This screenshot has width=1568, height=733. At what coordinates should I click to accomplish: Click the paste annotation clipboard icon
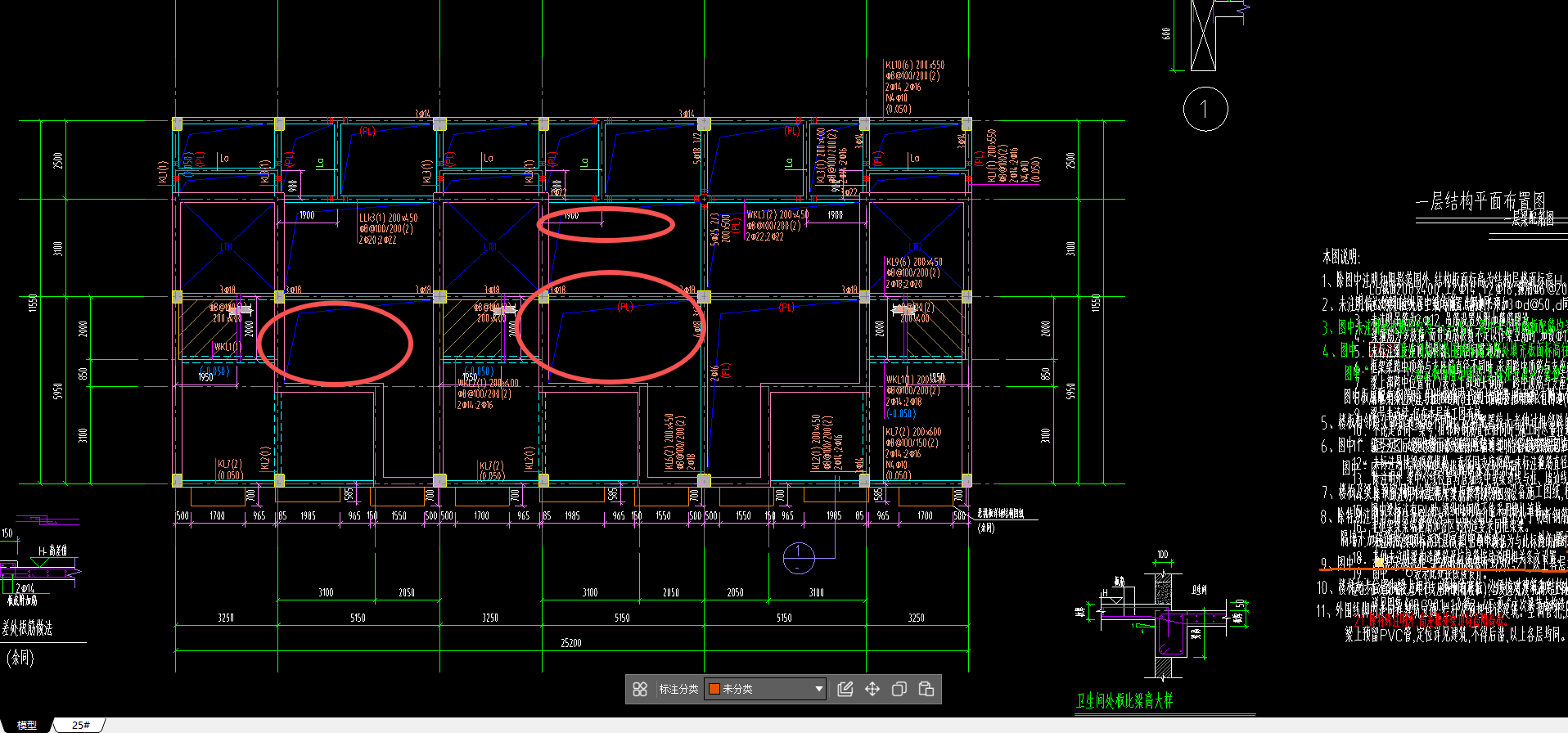click(x=926, y=689)
